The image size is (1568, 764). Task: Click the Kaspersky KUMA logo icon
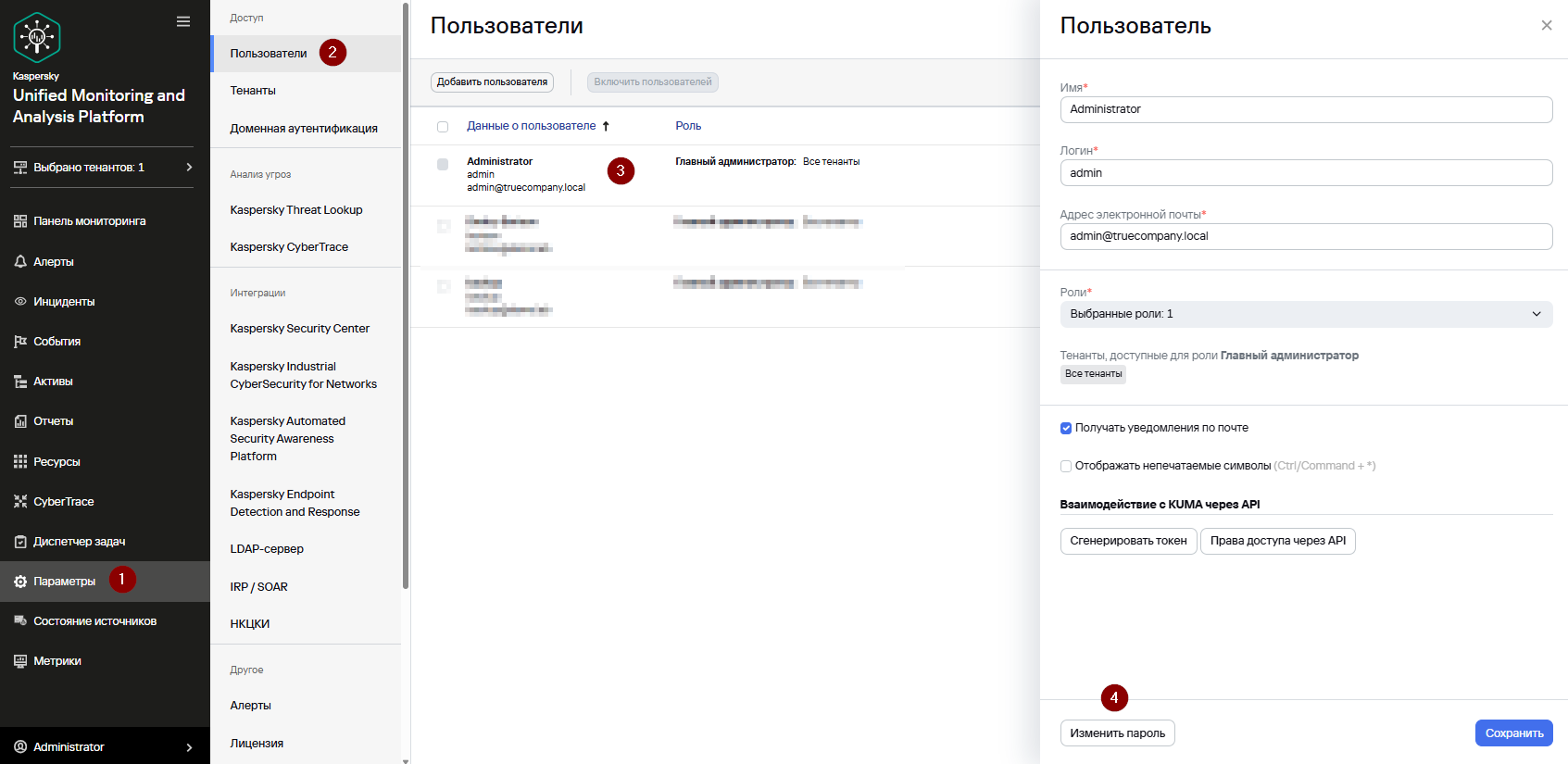(x=37, y=38)
